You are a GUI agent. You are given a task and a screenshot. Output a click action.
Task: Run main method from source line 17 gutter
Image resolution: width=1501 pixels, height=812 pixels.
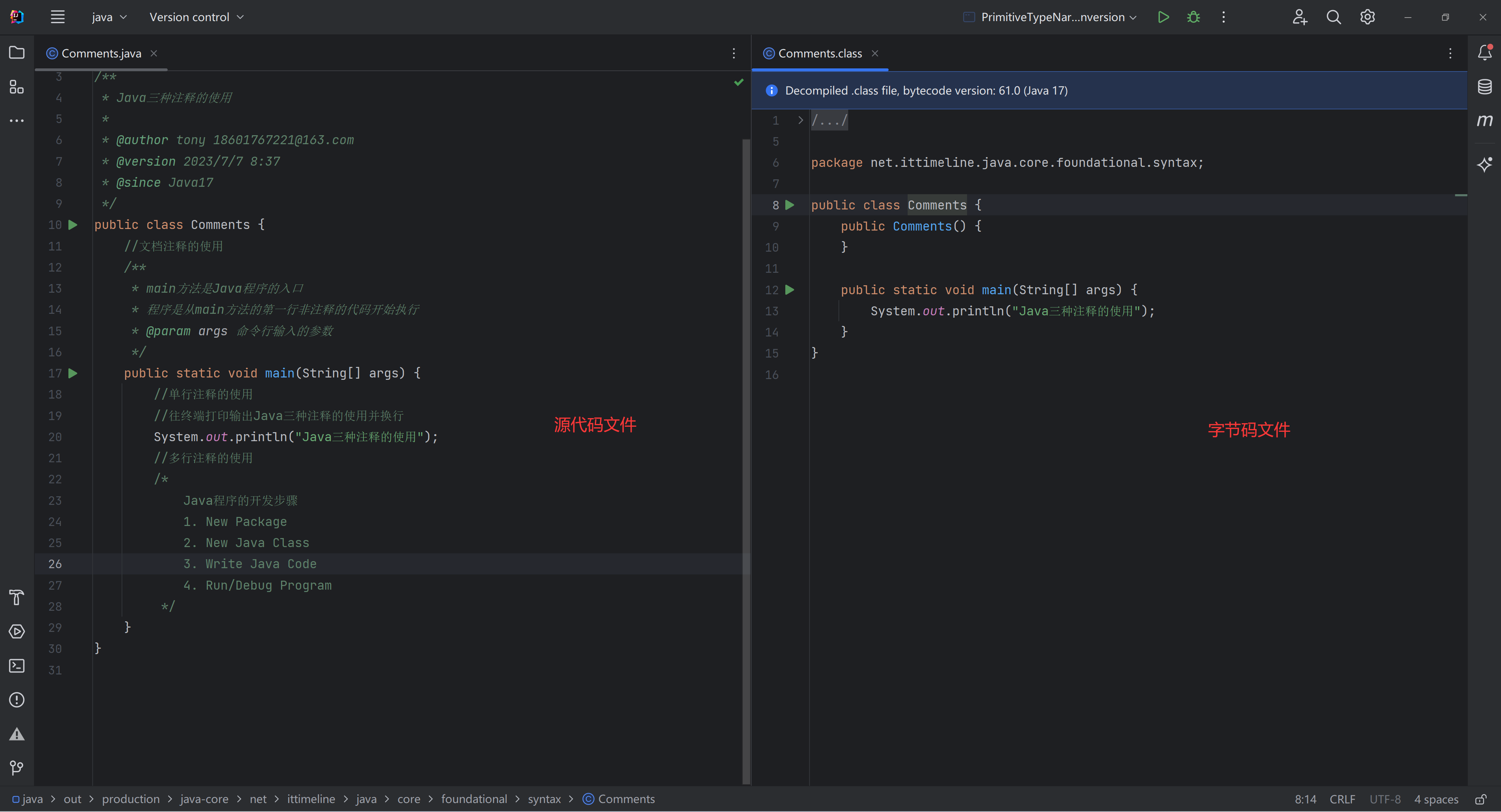[73, 374]
